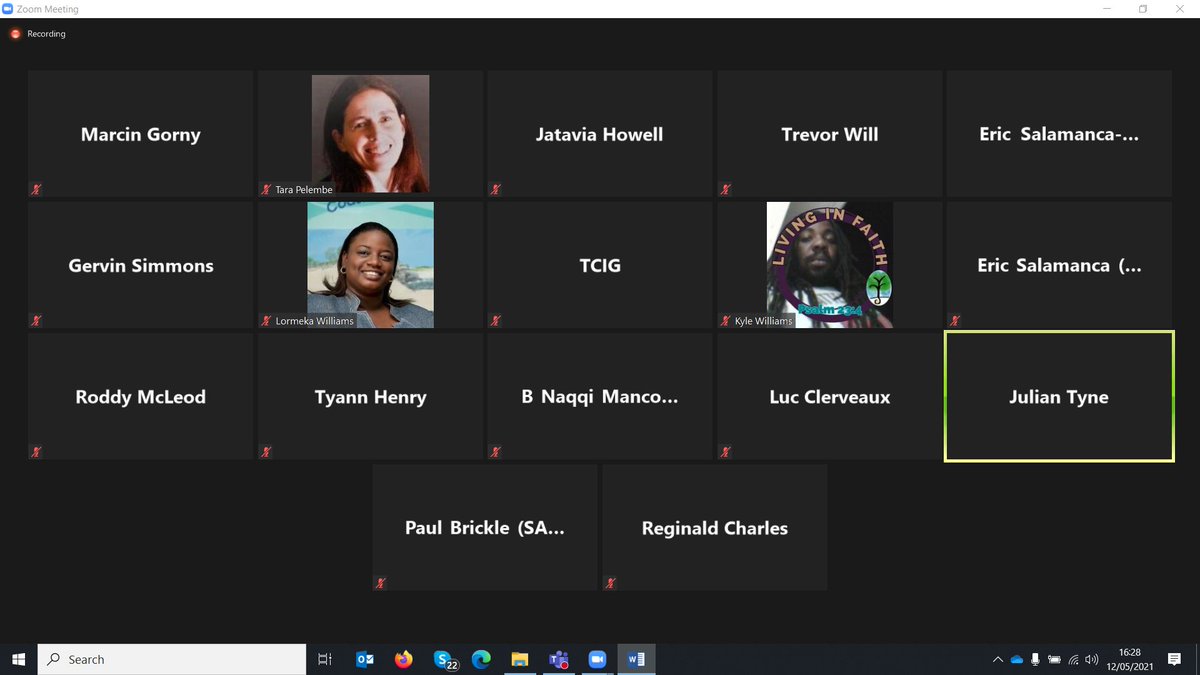Viewport: 1200px width, 675px height.
Task: Click the Eric Salamanca-... name text
Action: pos(1059,134)
